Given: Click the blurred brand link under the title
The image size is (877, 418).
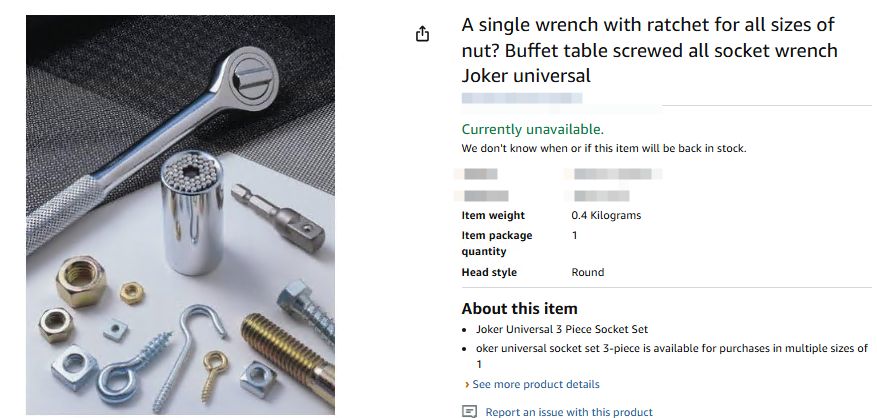Looking at the screenshot, I should tap(521, 98).
